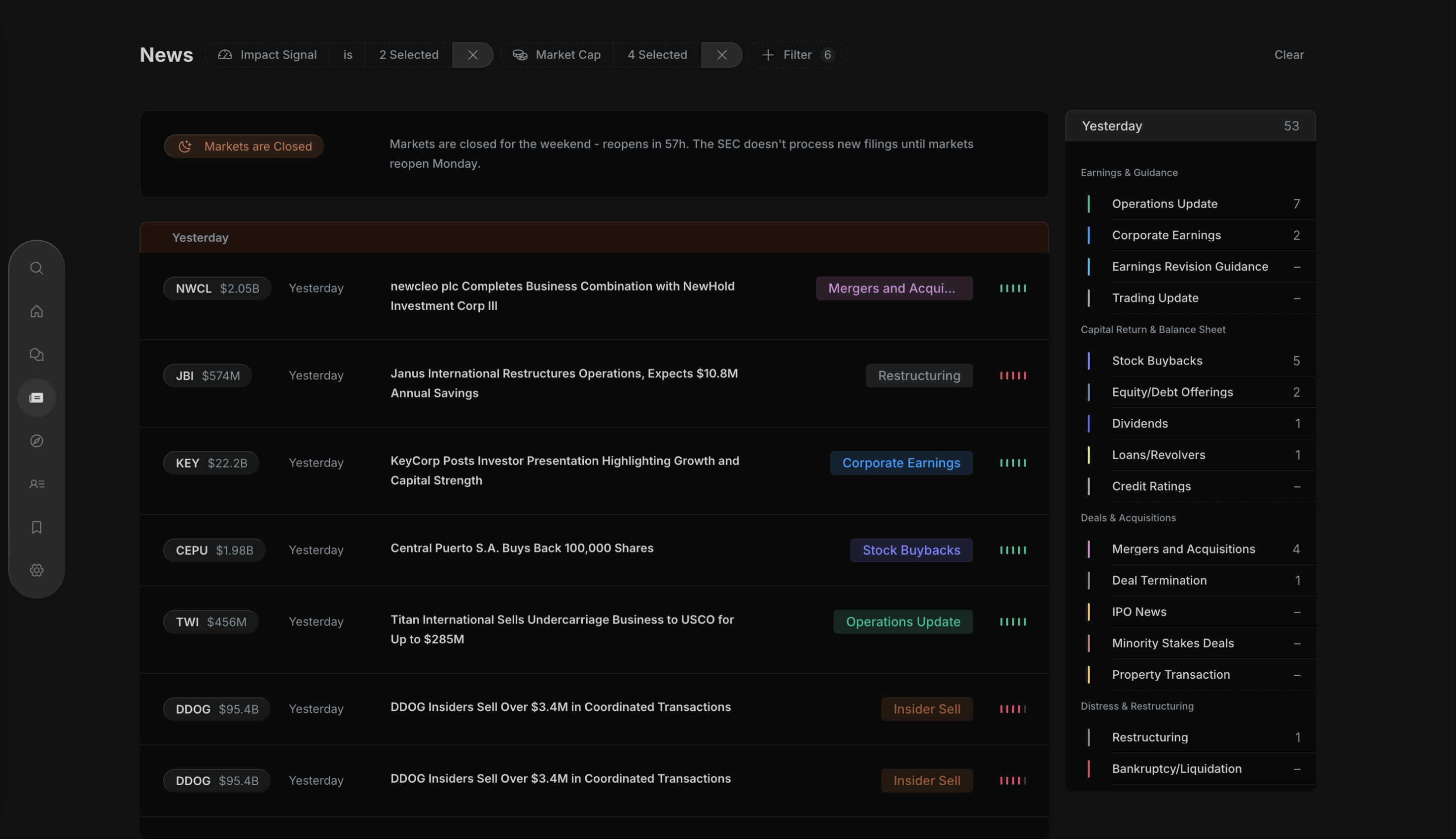This screenshot has height=839, width=1456.
Task: Click the impact signal bars on NWCL row
Action: click(x=1013, y=288)
